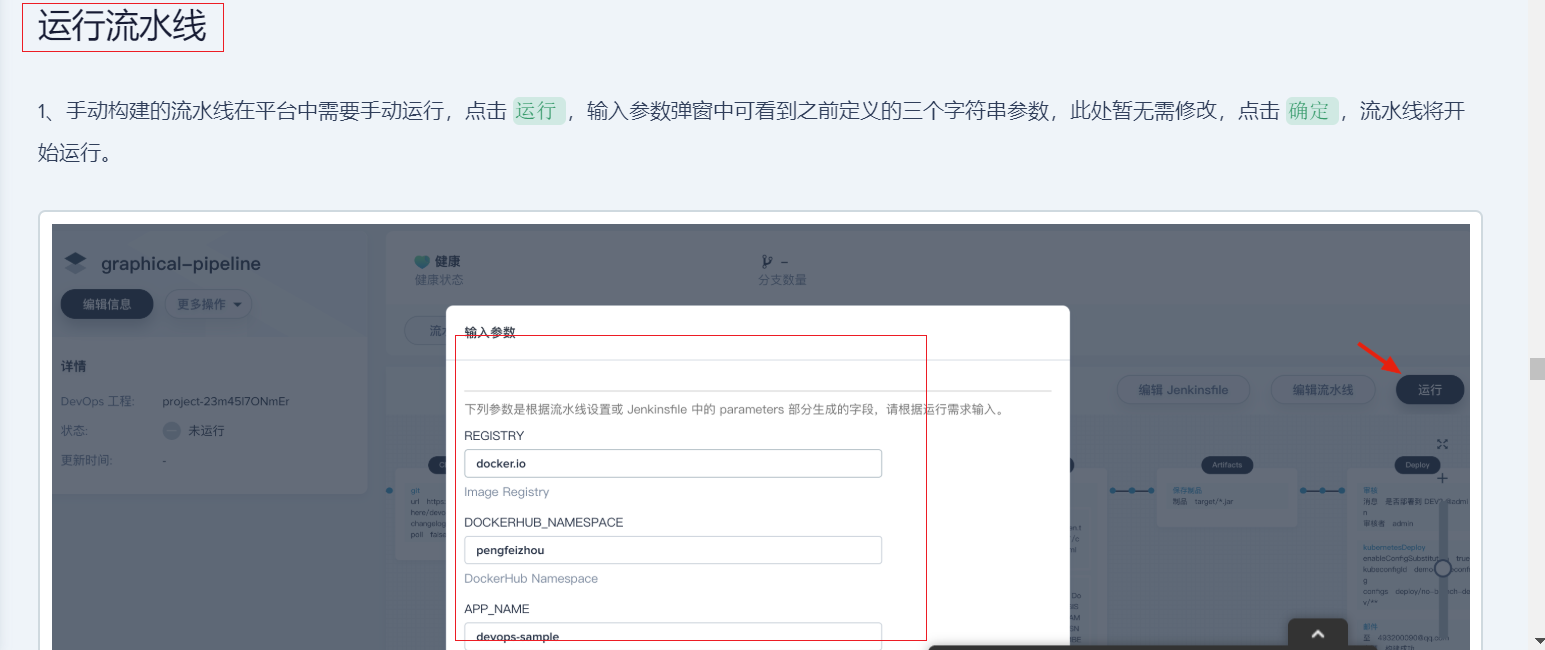This screenshot has height=650, width=1545.
Task: Click the Deploy stage label
Action: click(1417, 465)
